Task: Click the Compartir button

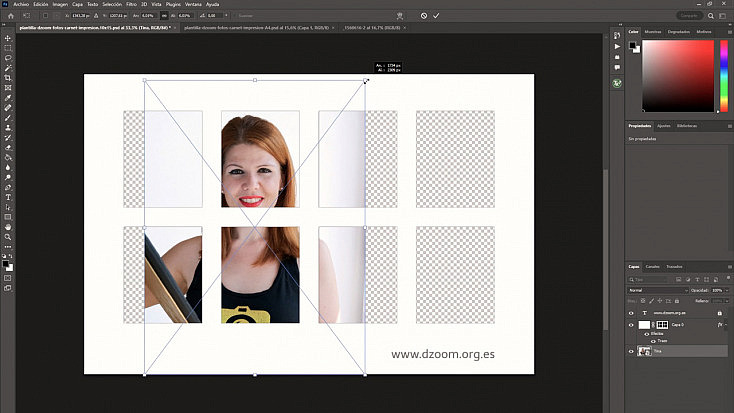Action: click(x=689, y=15)
